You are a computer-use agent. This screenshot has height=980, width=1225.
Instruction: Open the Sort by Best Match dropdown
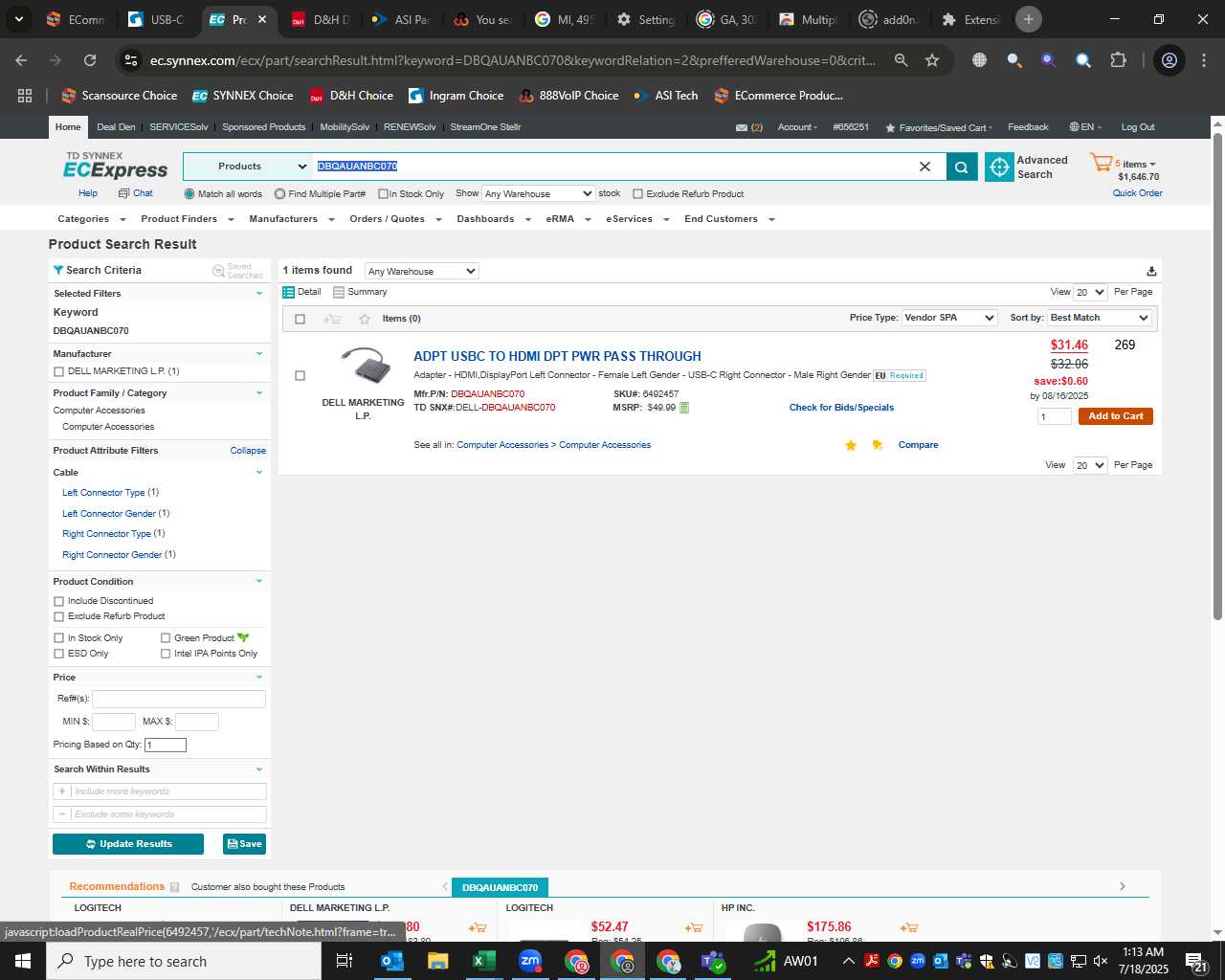[1100, 318]
